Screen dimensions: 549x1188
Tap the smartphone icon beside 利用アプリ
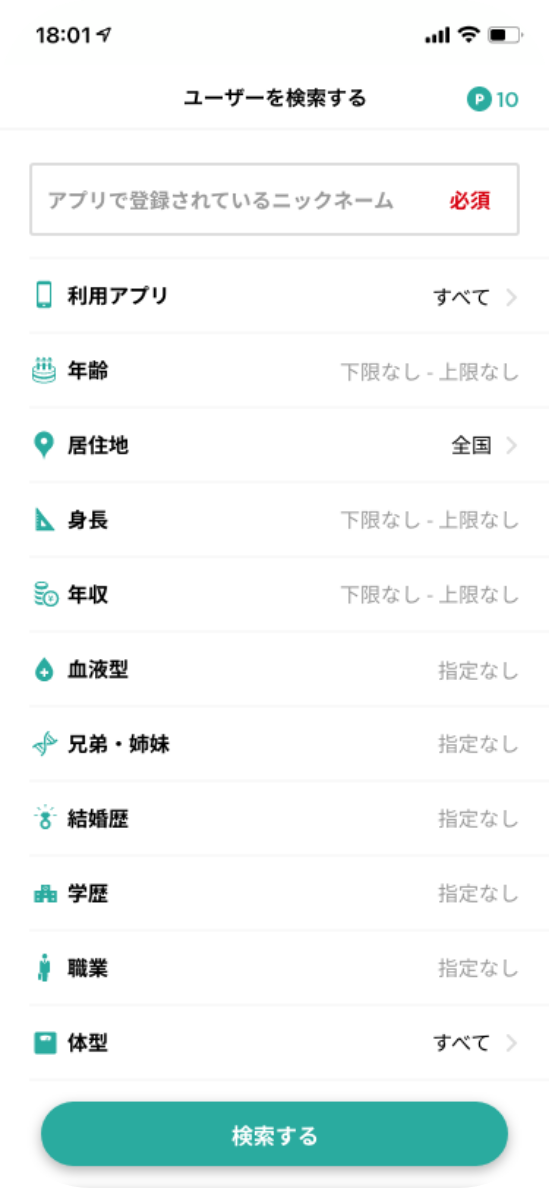pyautogui.click(x=45, y=295)
